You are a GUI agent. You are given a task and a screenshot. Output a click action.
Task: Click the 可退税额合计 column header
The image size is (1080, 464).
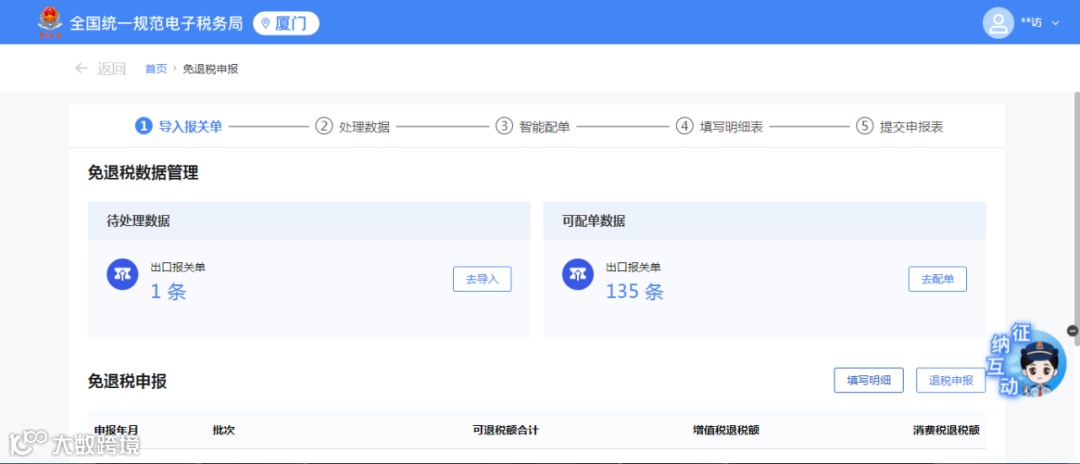point(506,430)
